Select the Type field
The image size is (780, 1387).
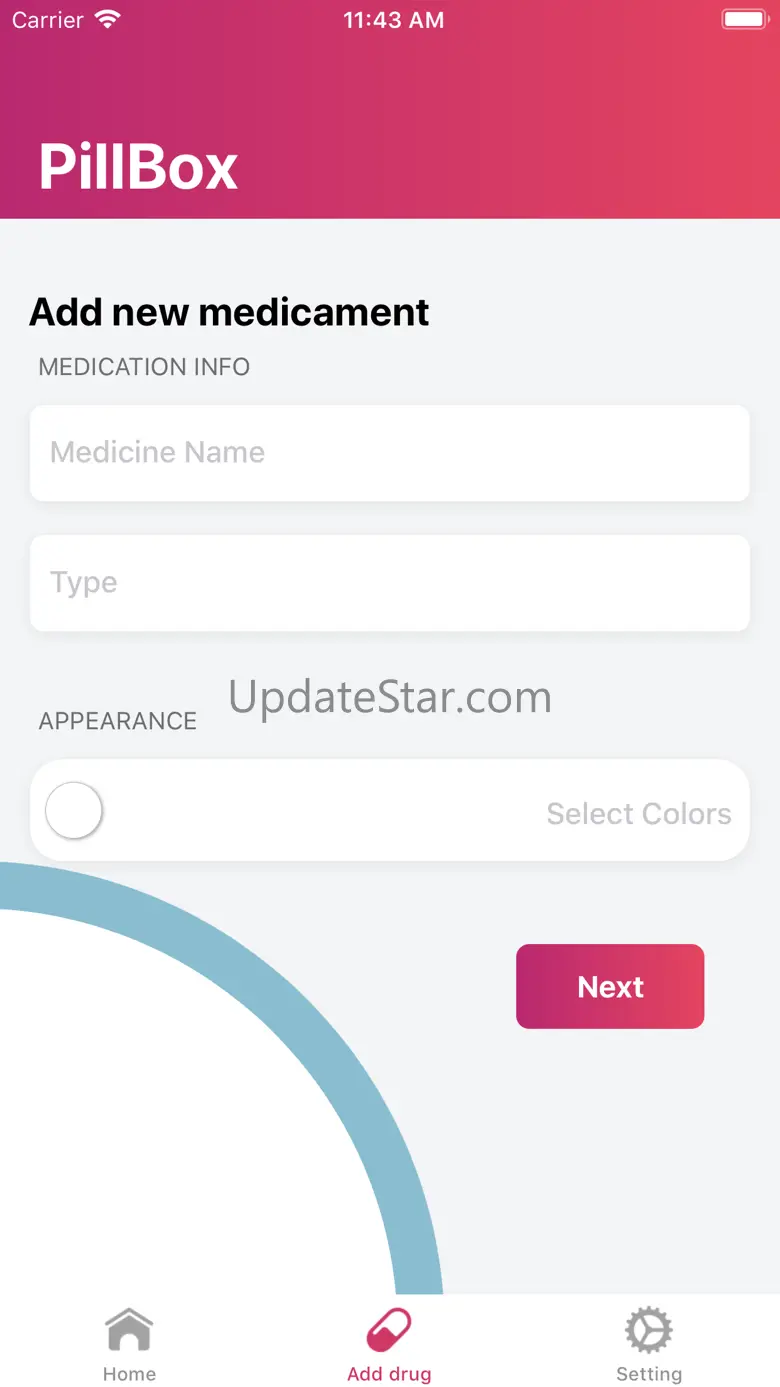coord(389,583)
